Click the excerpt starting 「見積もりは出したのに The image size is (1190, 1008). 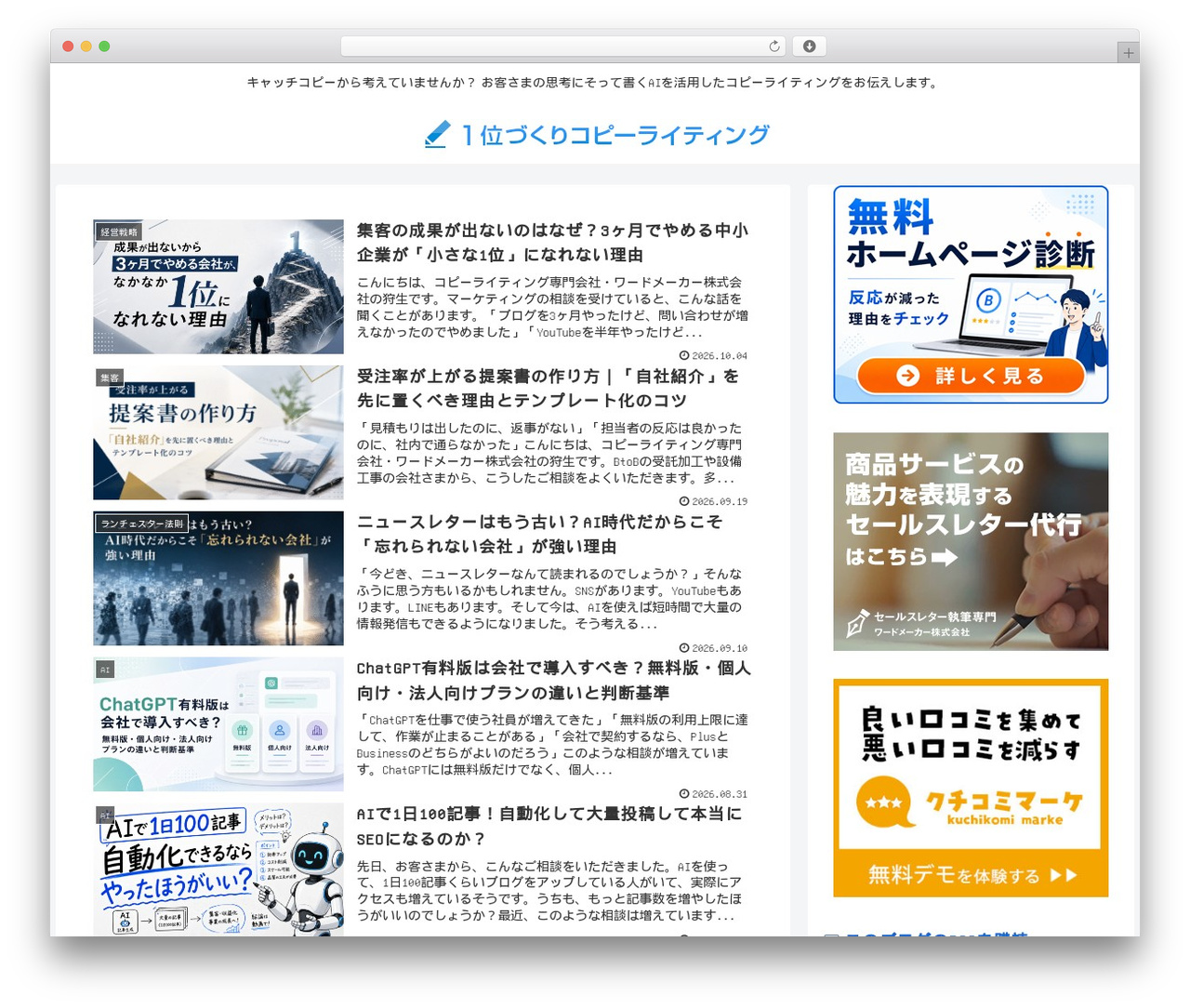coord(549,453)
